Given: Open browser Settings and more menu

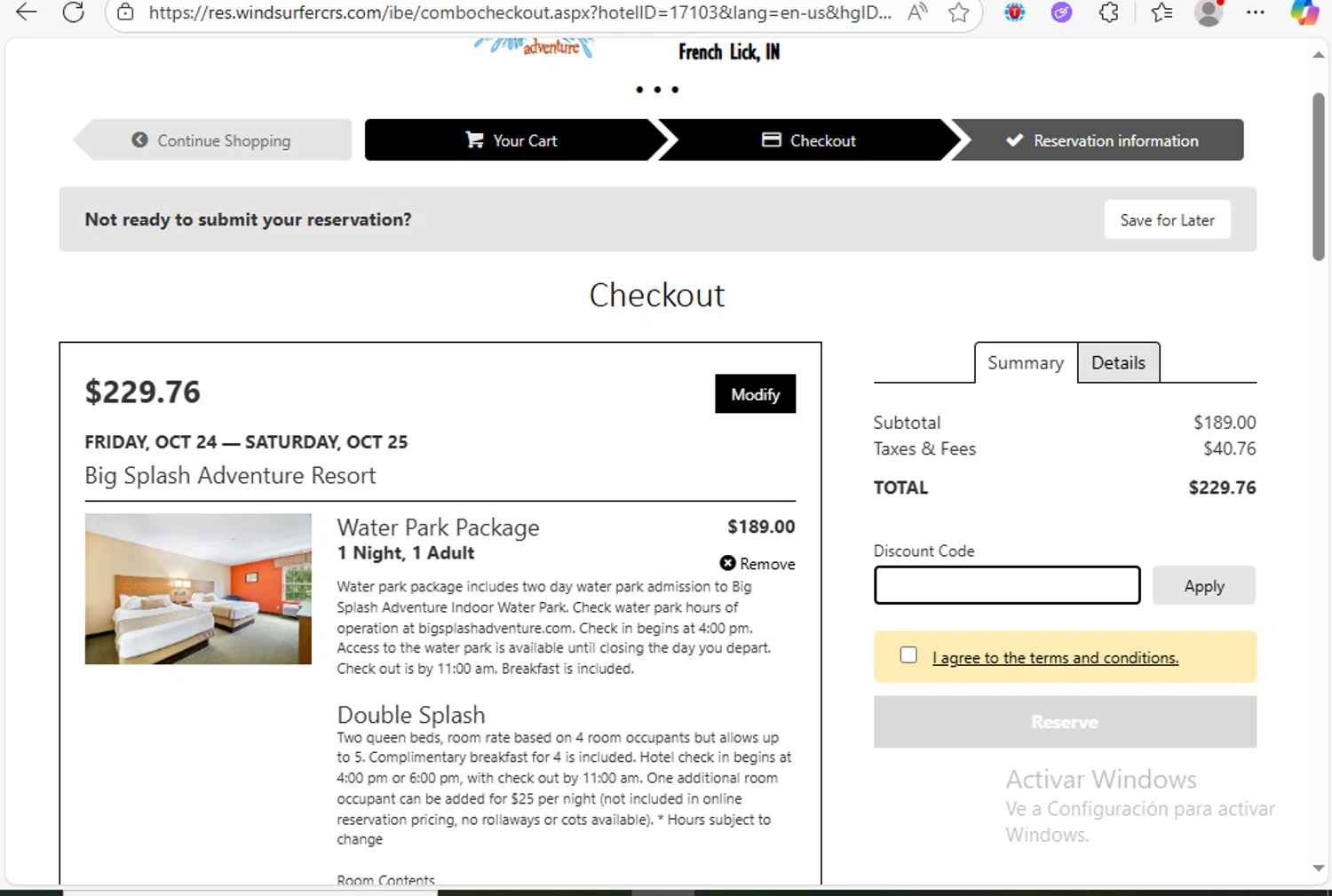Looking at the screenshot, I should [x=1255, y=12].
